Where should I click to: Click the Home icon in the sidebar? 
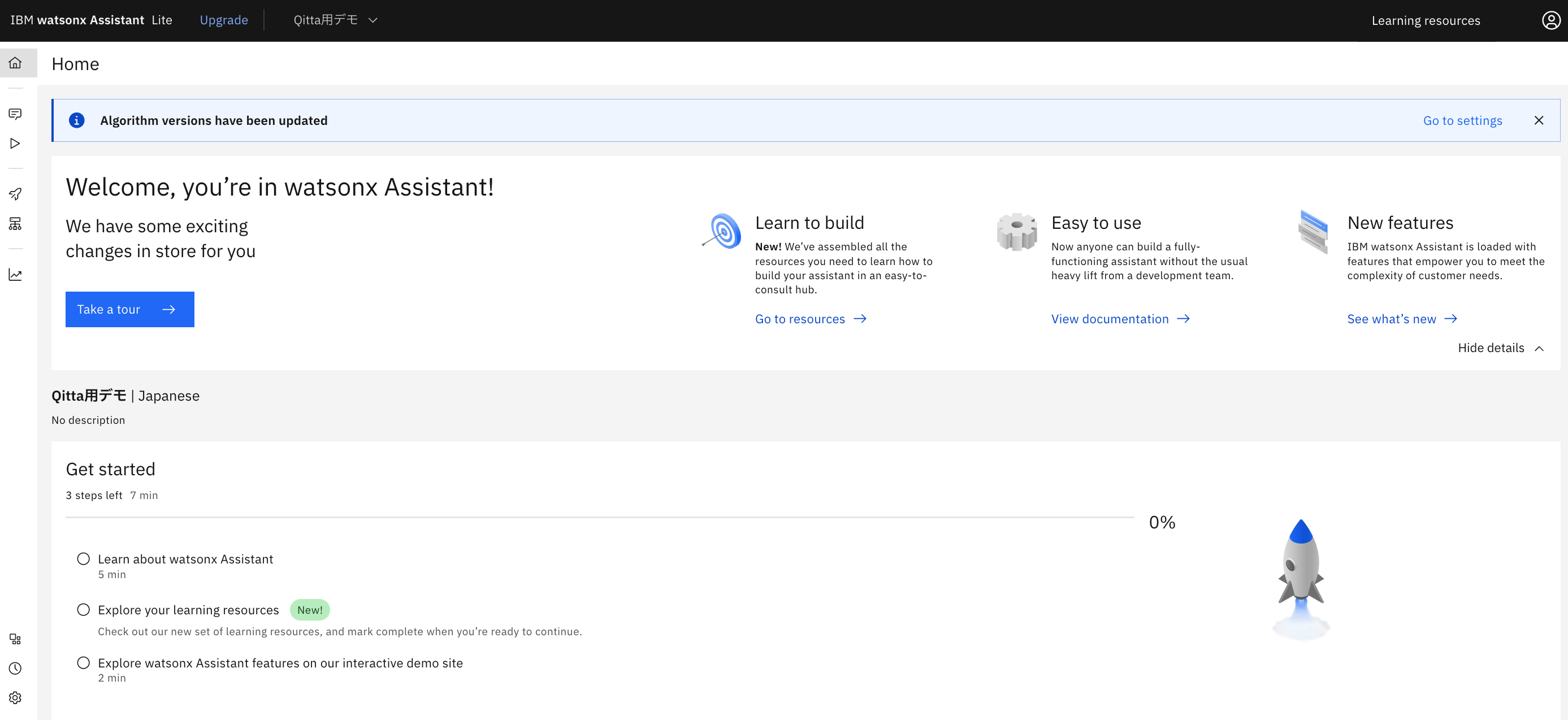pyautogui.click(x=15, y=63)
